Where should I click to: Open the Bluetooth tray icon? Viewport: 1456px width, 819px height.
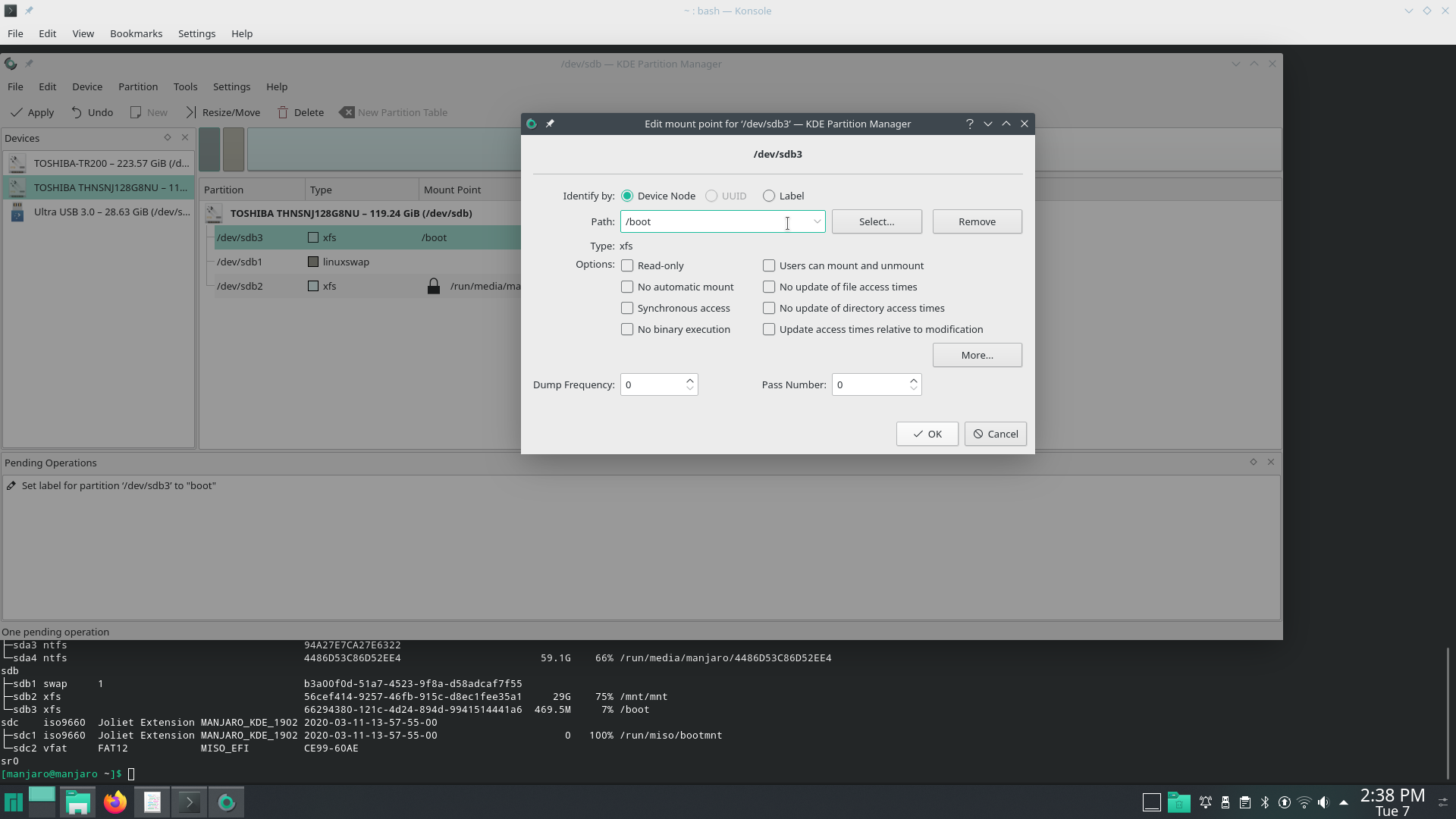click(x=1265, y=802)
